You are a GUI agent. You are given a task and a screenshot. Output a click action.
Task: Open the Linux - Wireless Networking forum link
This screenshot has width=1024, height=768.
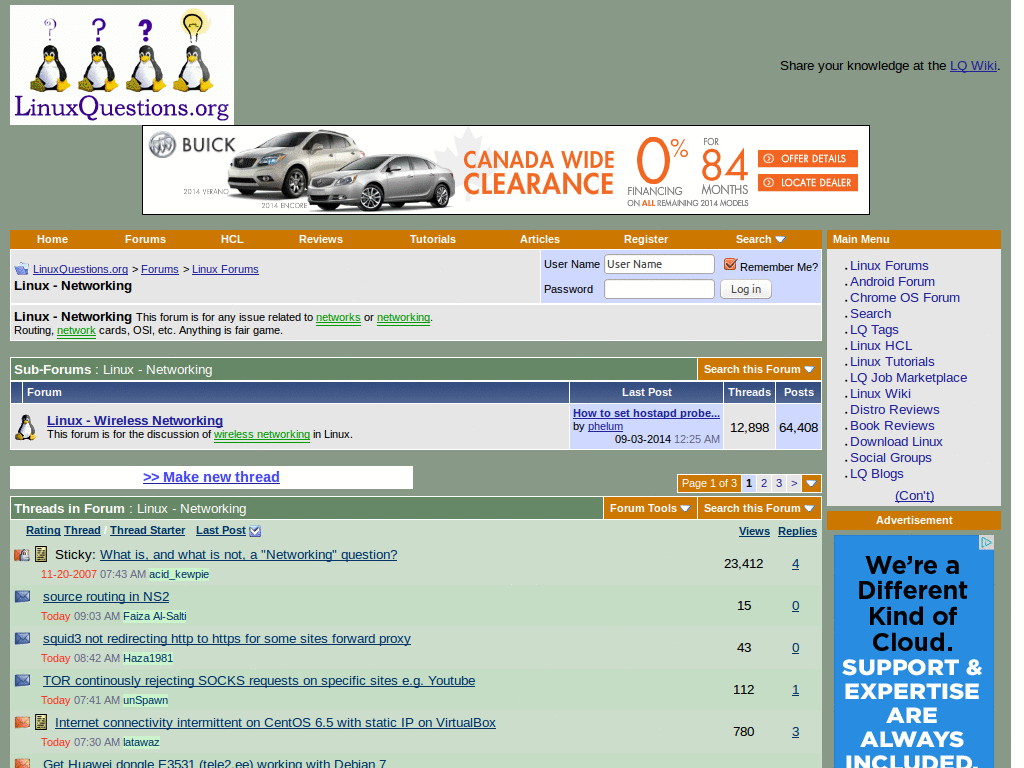[x=135, y=421]
